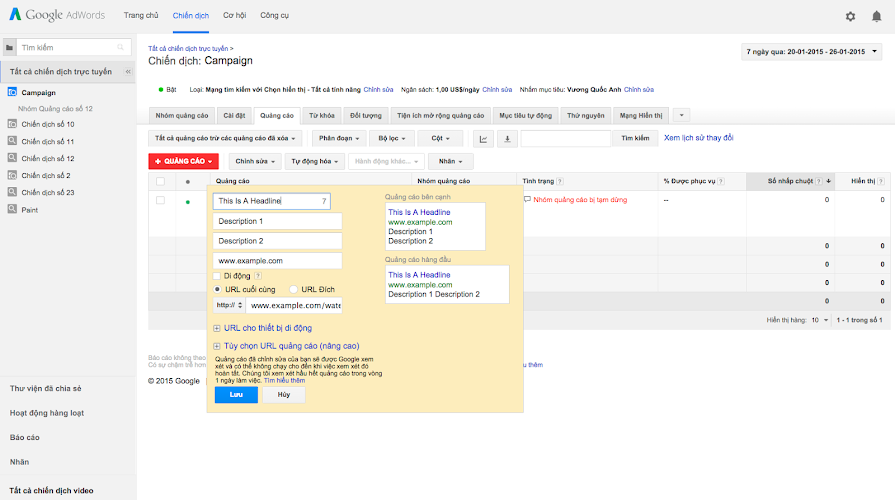Click the icon next to Chiến dịch số 10
The height and width of the screenshot is (500, 895).
(12, 124)
